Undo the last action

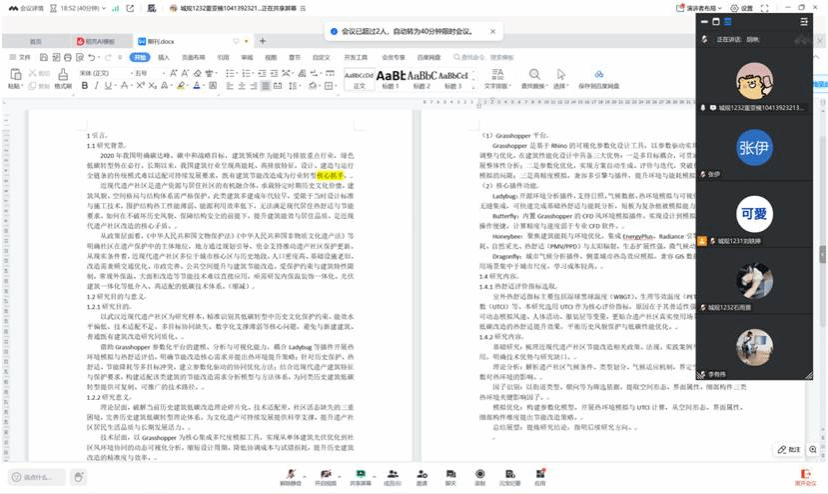click(92, 57)
